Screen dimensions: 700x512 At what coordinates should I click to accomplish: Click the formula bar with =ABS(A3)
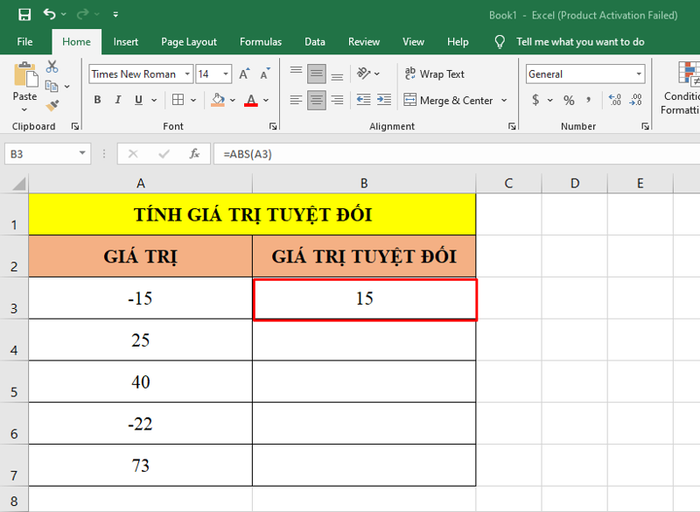click(x=457, y=154)
